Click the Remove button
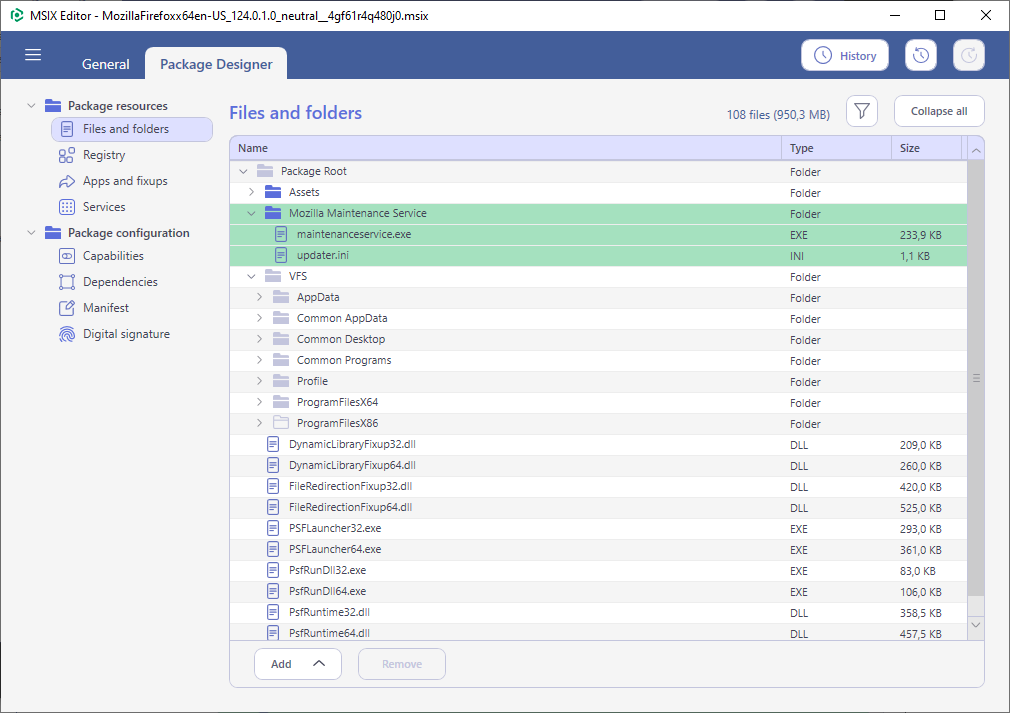The height and width of the screenshot is (713, 1010). (402, 664)
